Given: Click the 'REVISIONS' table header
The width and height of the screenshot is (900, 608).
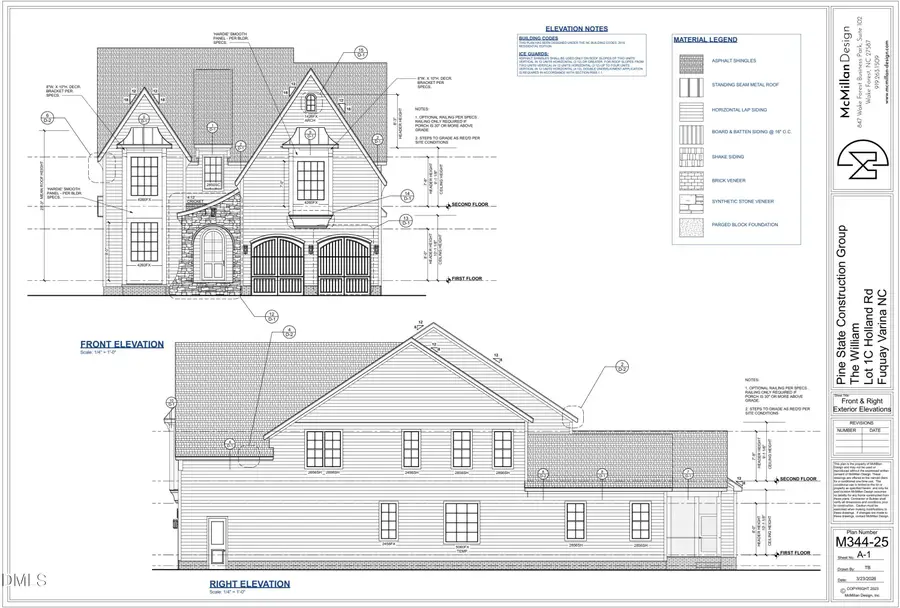Looking at the screenshot, I should coord(861,423).
